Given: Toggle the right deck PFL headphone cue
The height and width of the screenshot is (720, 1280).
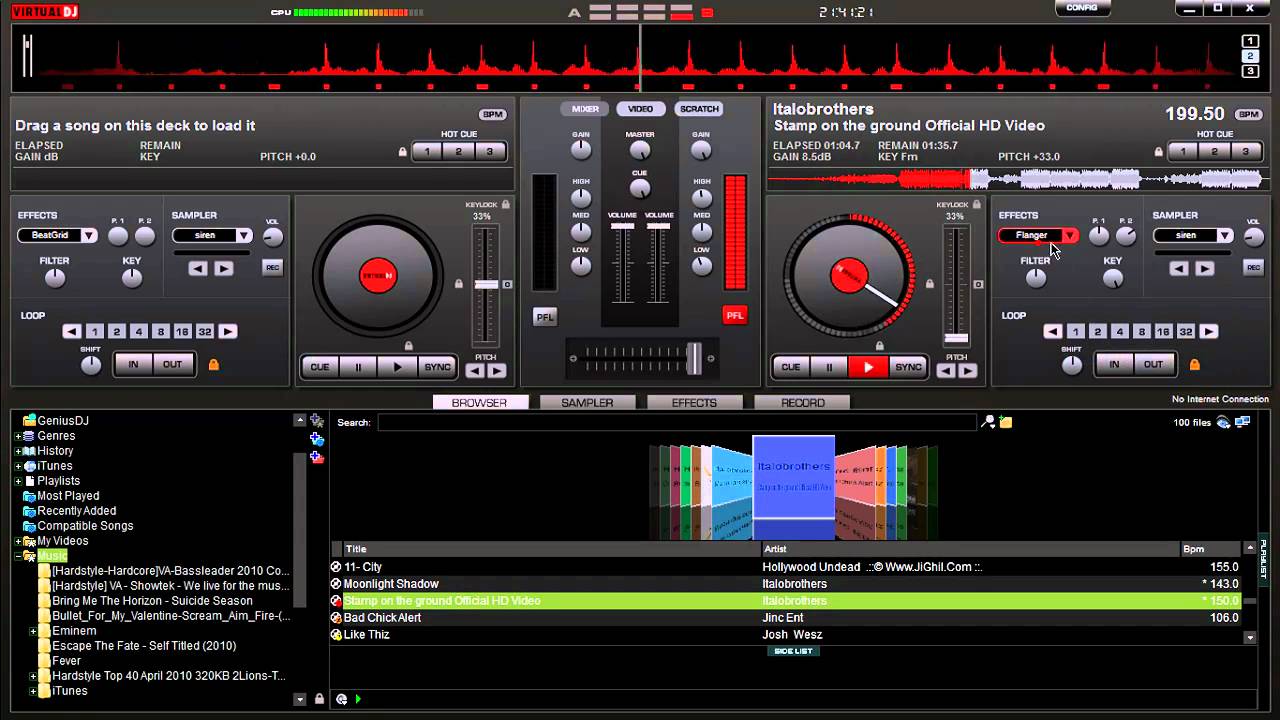Looking at the screenshot, I should click(x=735, y=315).
